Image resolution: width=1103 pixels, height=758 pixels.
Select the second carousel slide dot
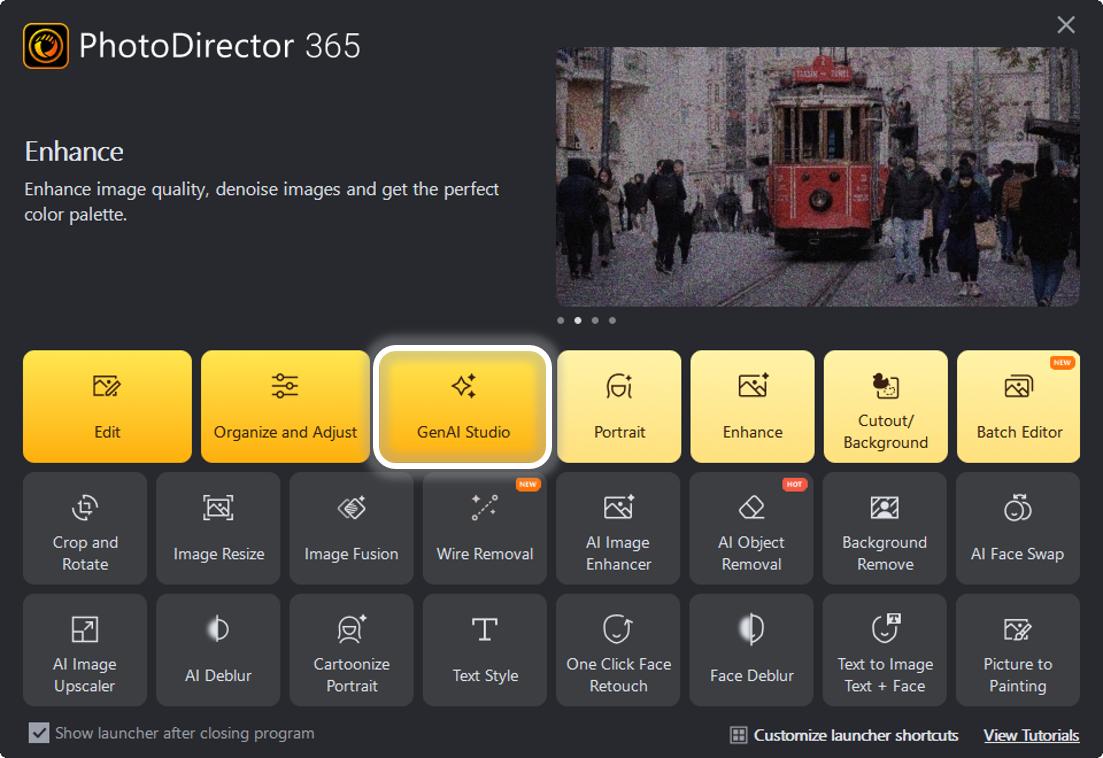tap(578, 320)
